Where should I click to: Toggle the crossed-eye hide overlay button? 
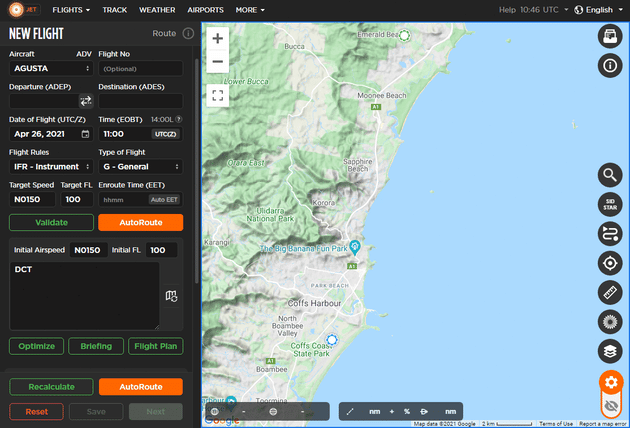(611, 406)
